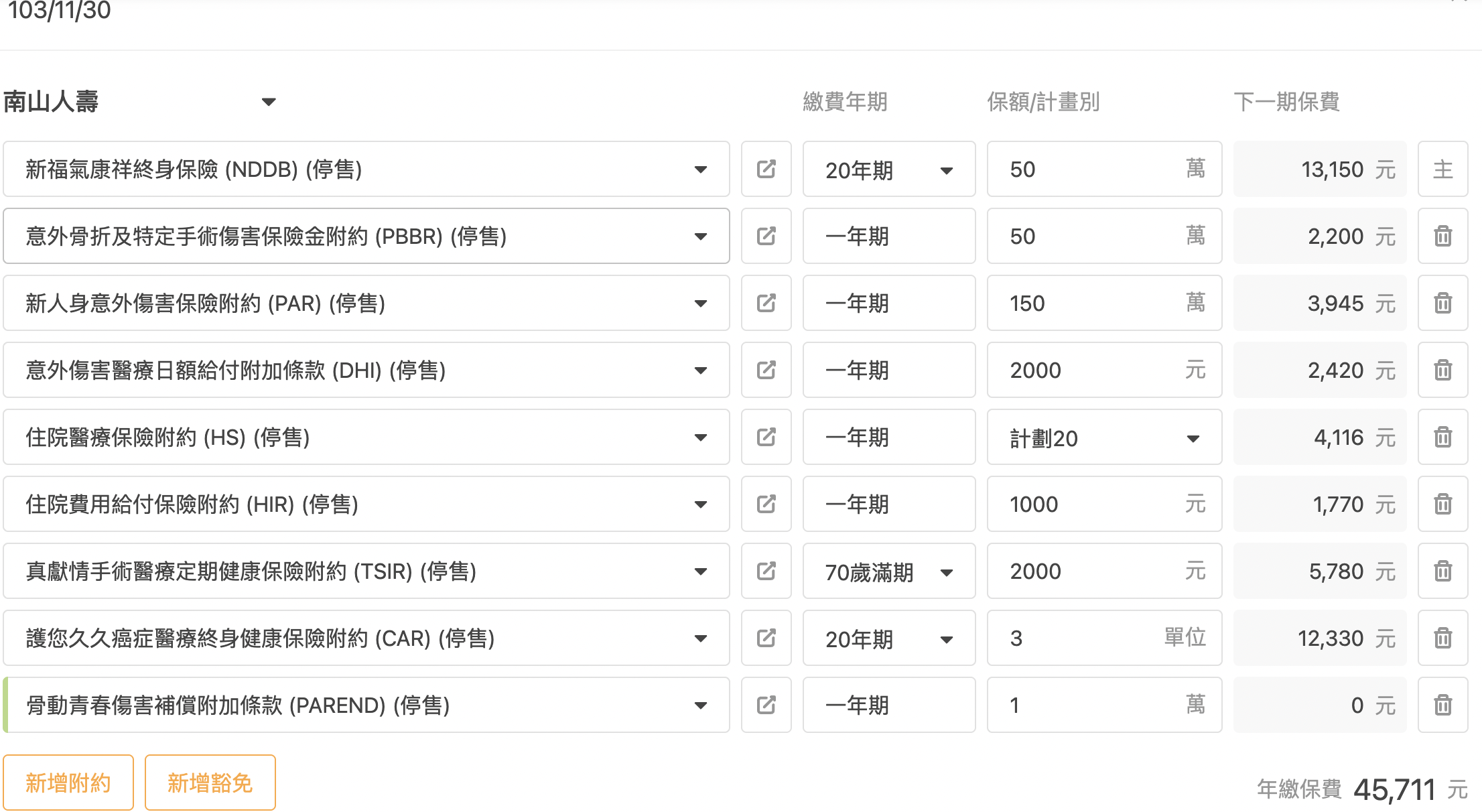Click the CAR units field showing 3
1482x812 pixels.
click(1104, 638)
